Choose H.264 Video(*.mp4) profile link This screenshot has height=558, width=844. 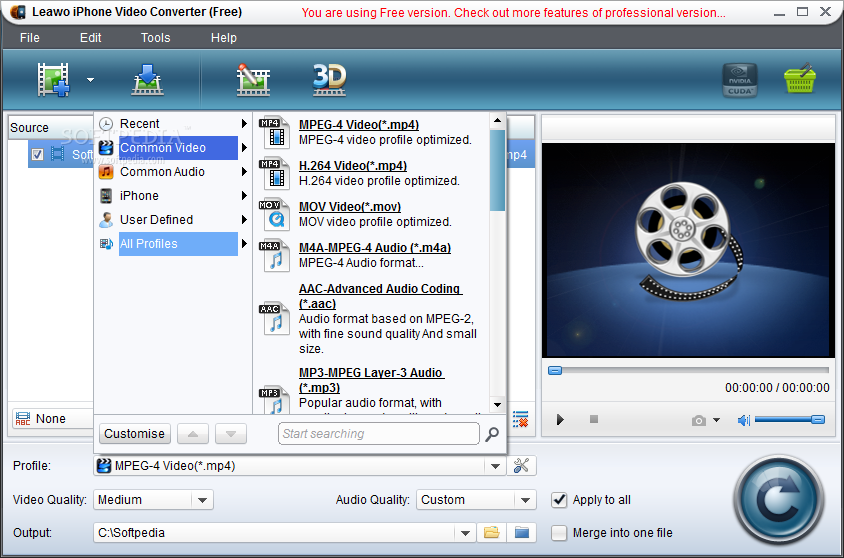pyautogui.click(x=353, y=166)
